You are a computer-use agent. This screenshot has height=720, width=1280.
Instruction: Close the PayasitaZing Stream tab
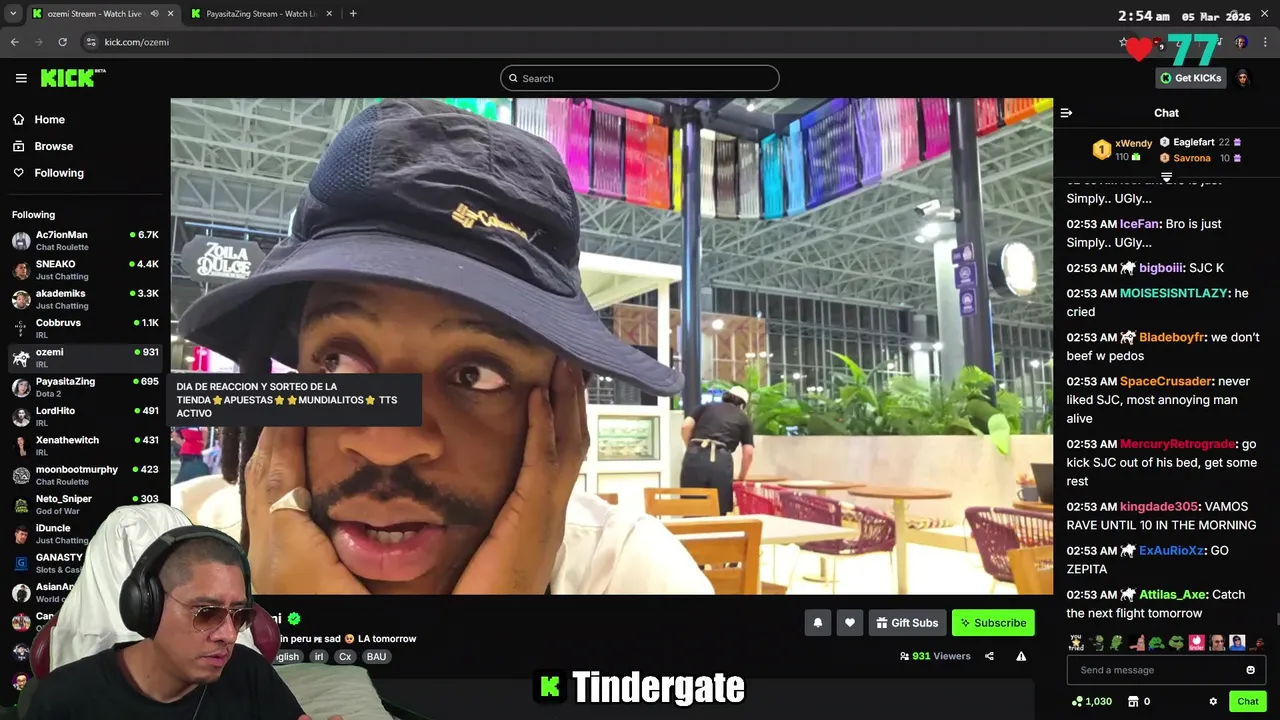[330, 14]
